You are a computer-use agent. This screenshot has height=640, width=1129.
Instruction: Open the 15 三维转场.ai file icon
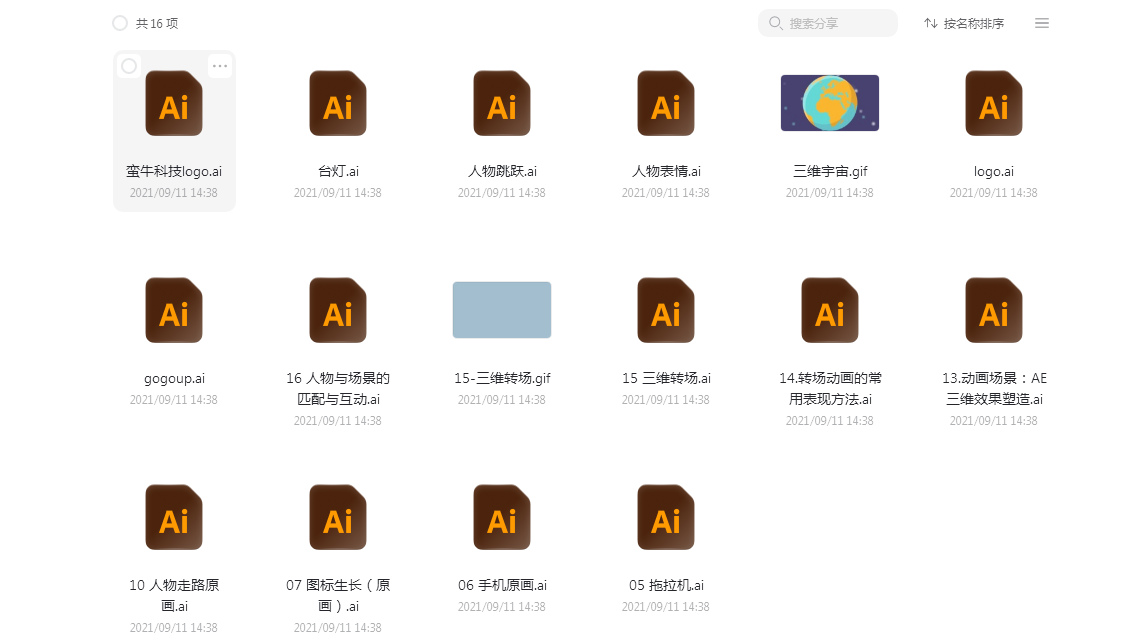(x=666, y=310)
